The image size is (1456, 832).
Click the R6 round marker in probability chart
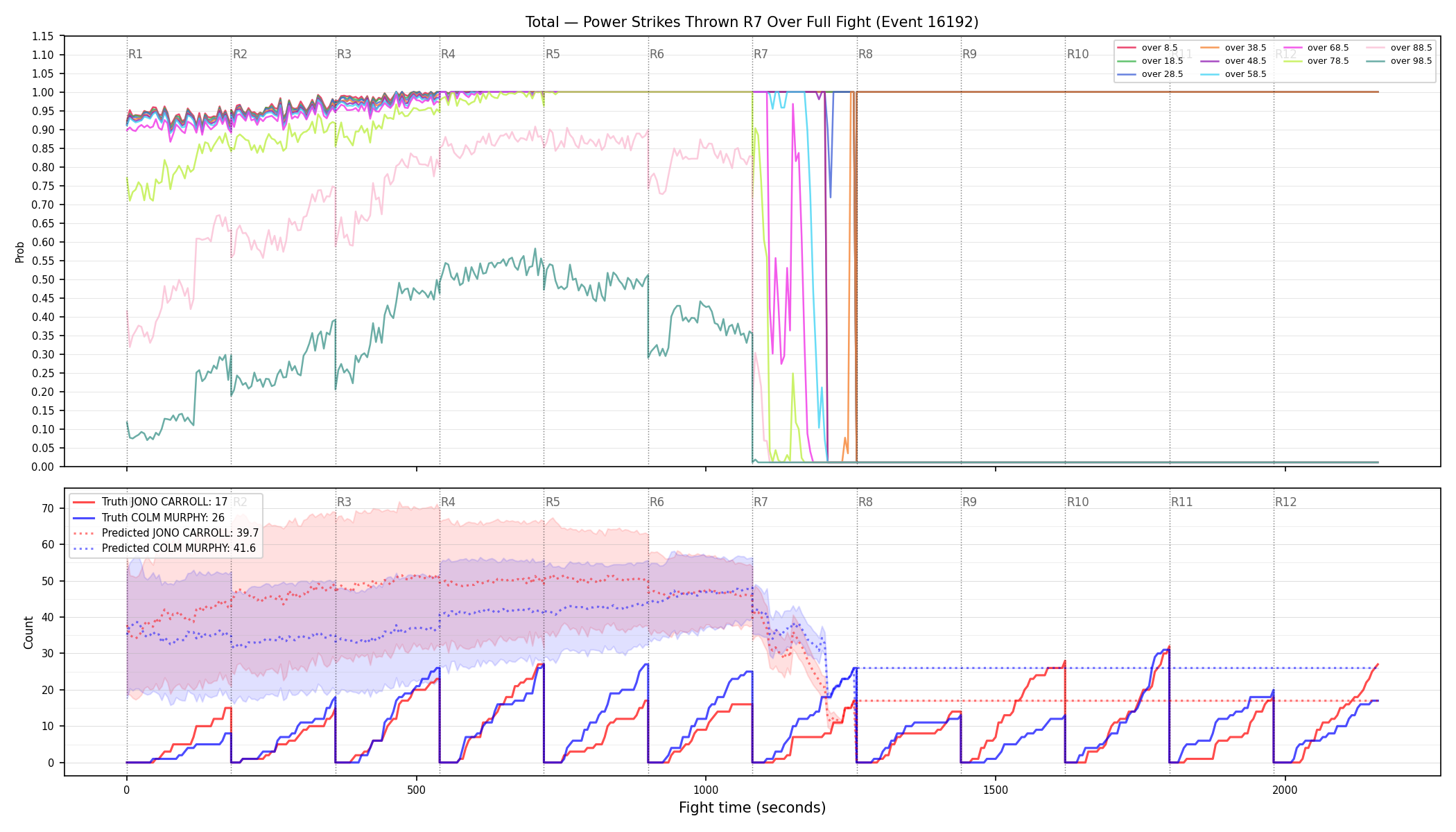coord(657,54)
